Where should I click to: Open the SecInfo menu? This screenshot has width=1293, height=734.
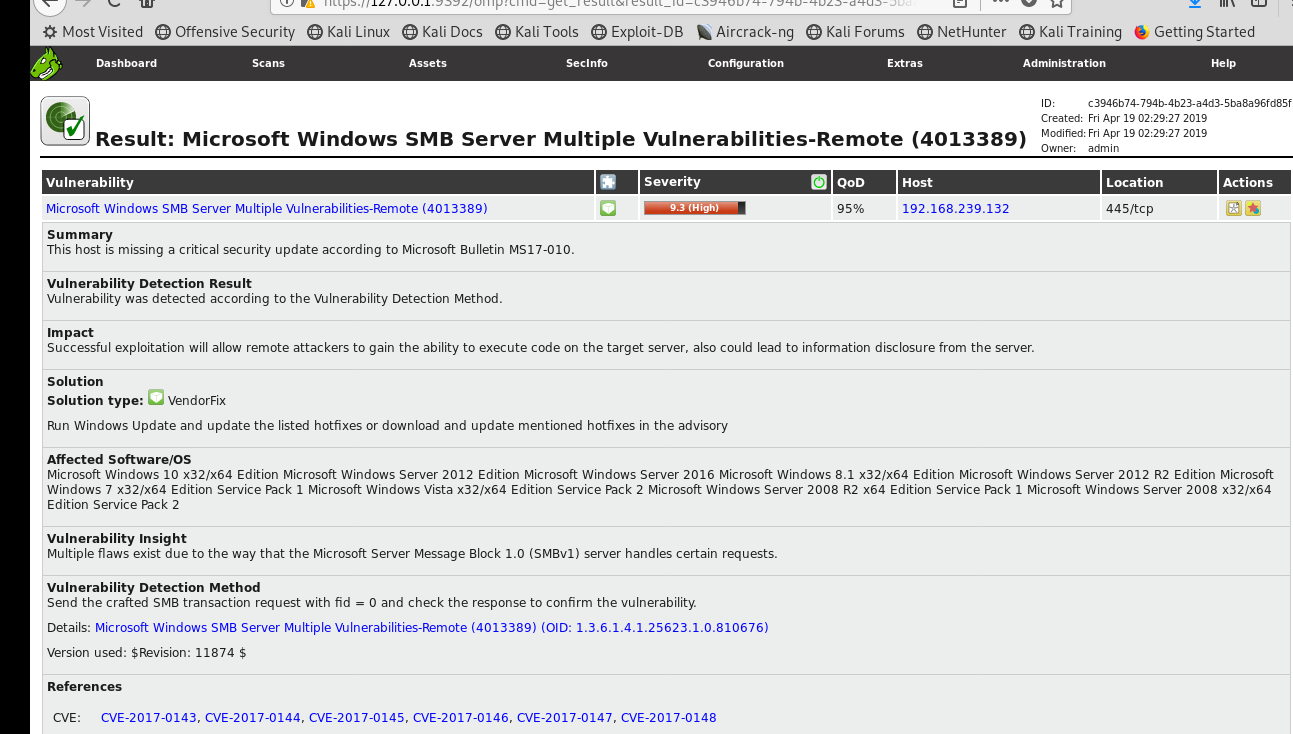coord(586,63)
